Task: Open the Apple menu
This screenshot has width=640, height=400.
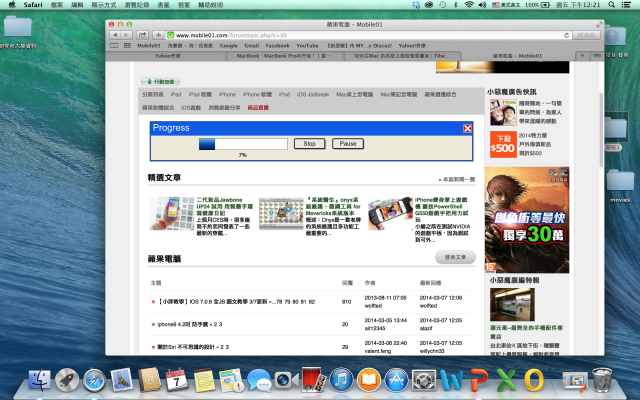Action: pyautogui.click(x=12, y=5)
